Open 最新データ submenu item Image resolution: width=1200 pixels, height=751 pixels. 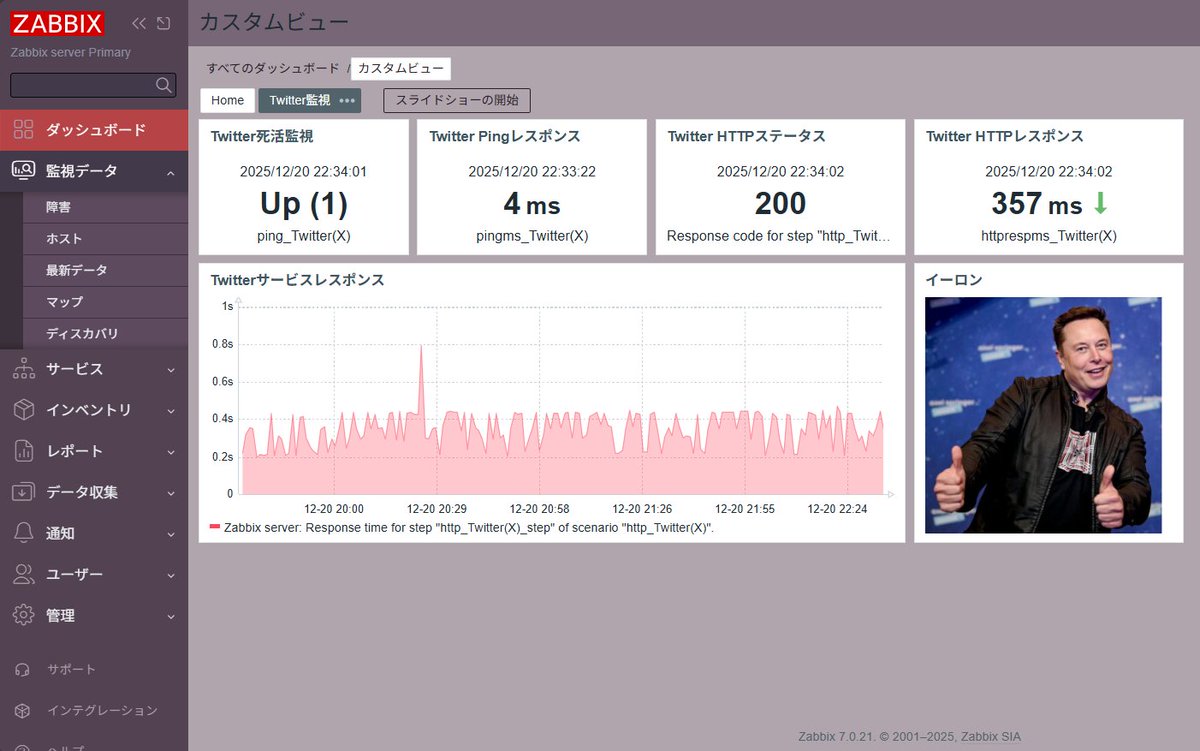click(x=105, y=270)
